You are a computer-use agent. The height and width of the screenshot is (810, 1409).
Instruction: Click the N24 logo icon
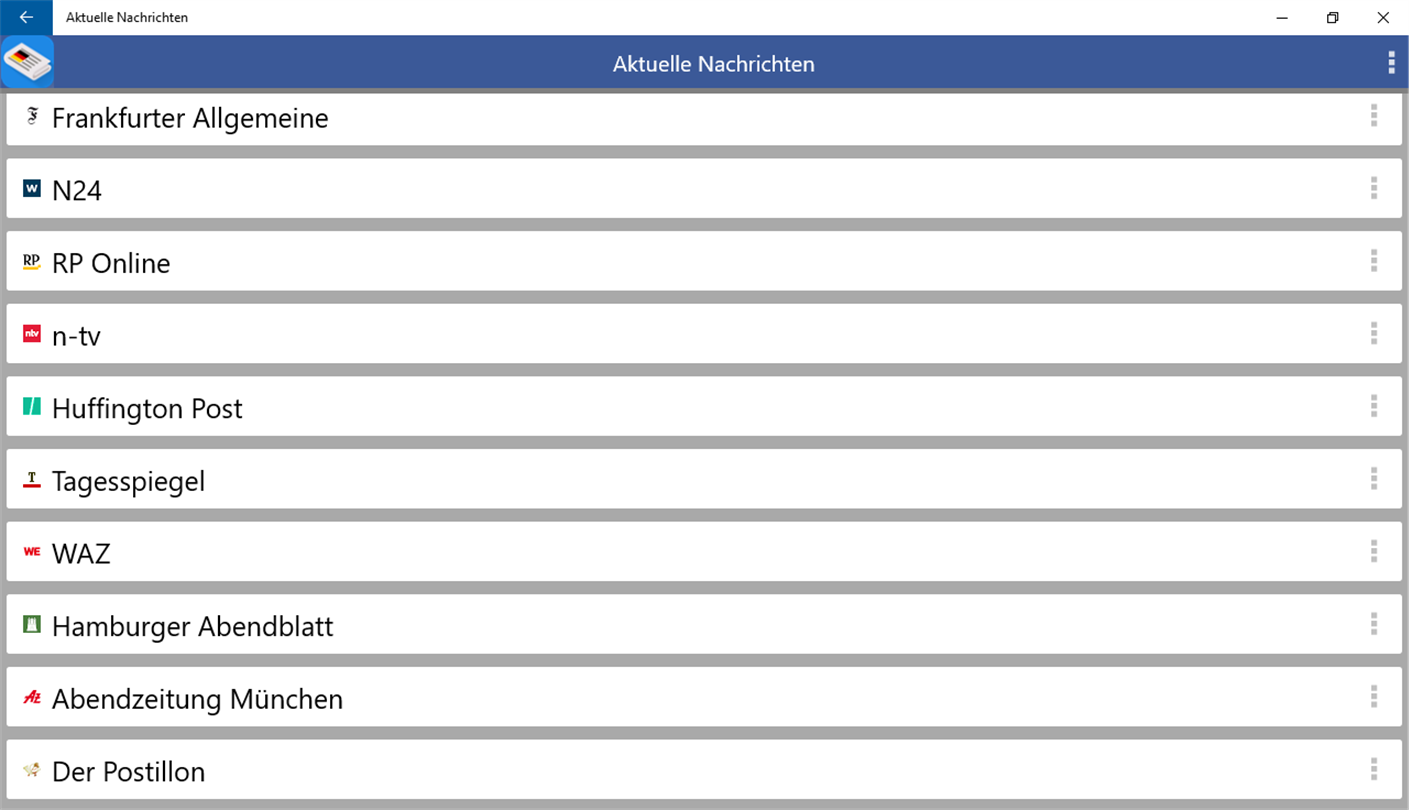[32, 188]
